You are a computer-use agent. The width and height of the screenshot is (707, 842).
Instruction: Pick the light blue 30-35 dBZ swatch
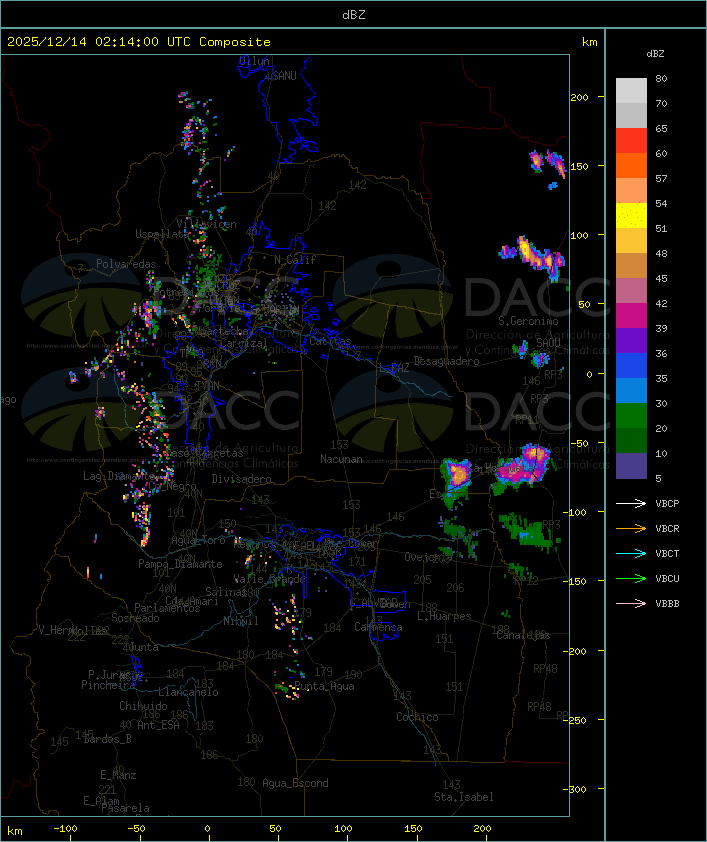click(x=631, y=391)
